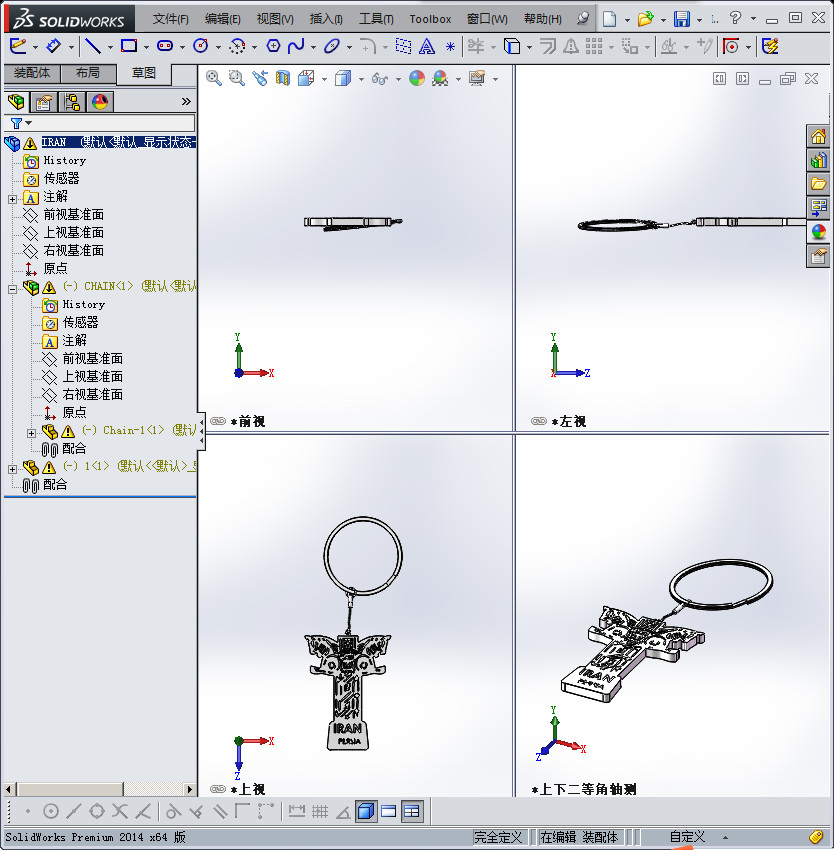834x850 pixels.
Task: Select the Polygon tool
Action: [x=273, y=47]
